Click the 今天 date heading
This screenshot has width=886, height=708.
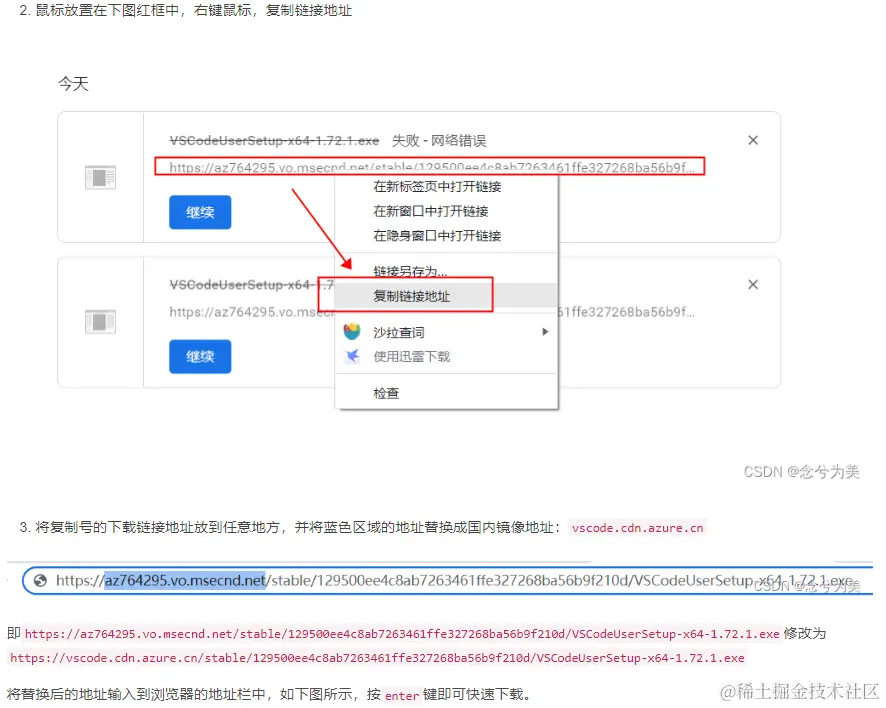[73, 84]
